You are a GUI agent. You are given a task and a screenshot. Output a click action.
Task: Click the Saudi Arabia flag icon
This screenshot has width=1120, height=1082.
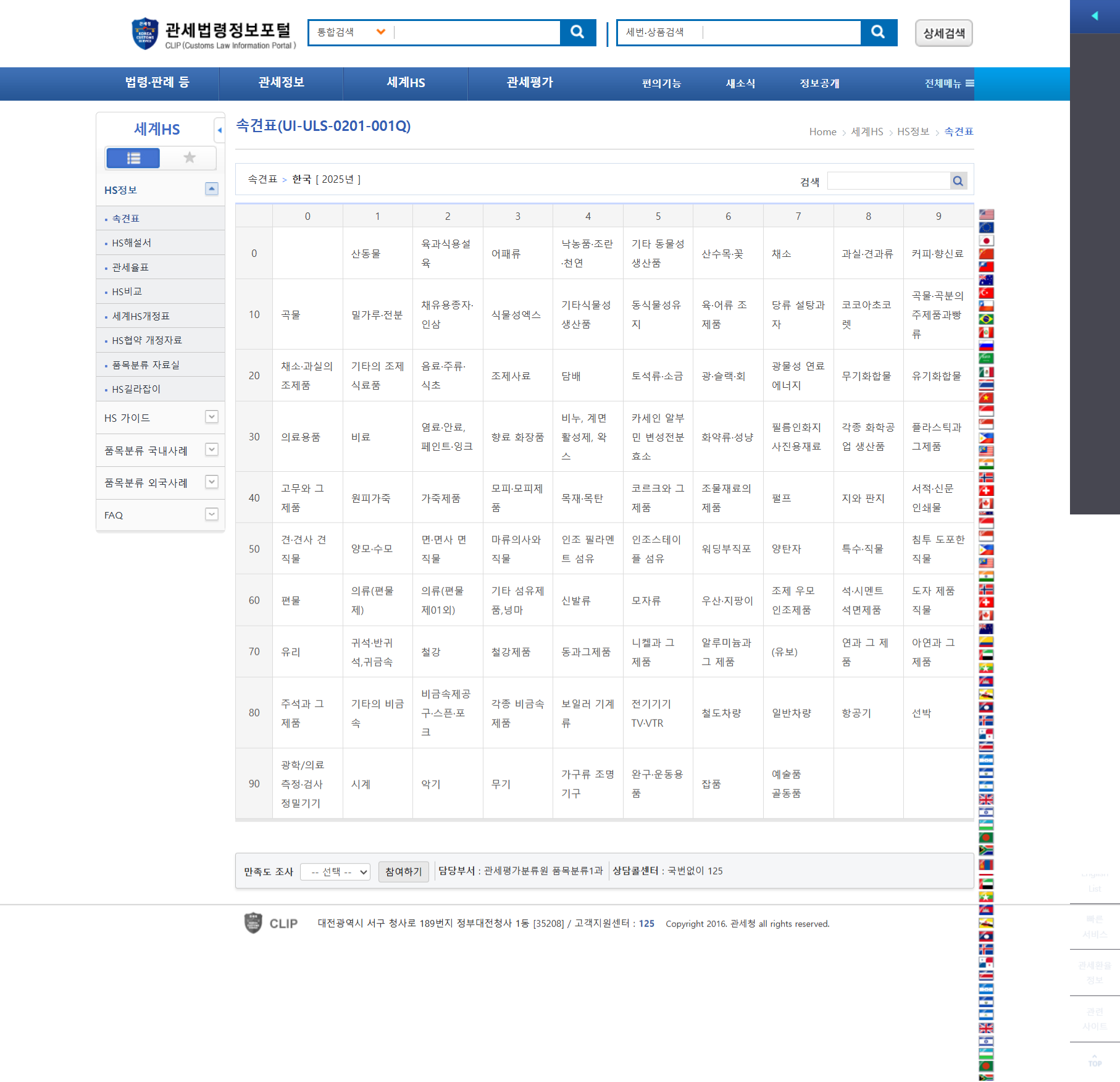point(986,358)
